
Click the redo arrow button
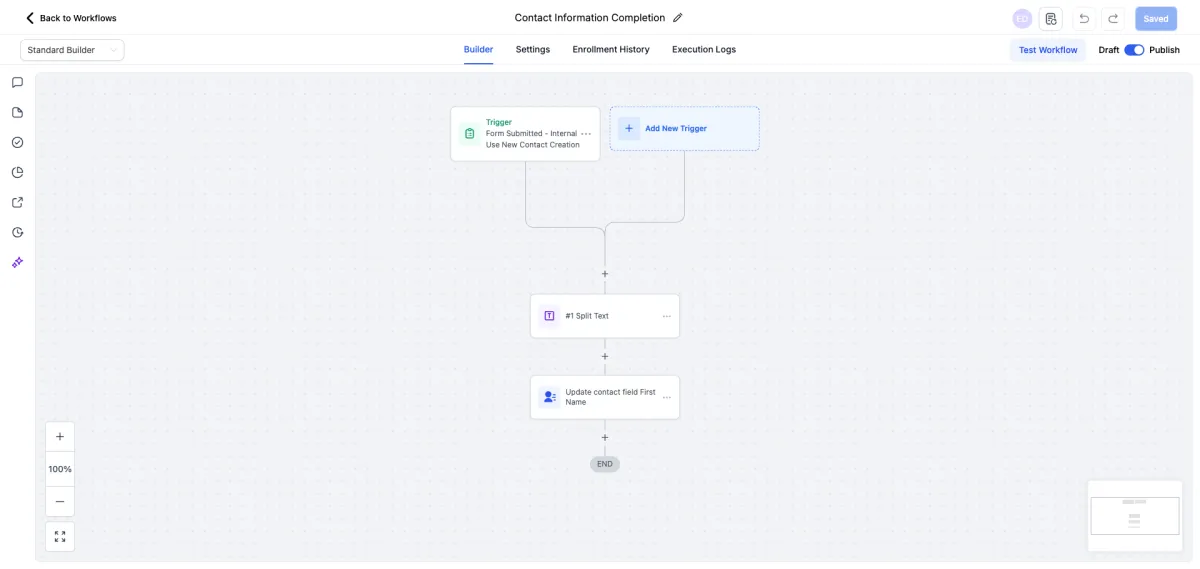click(x=1112, y=19)
